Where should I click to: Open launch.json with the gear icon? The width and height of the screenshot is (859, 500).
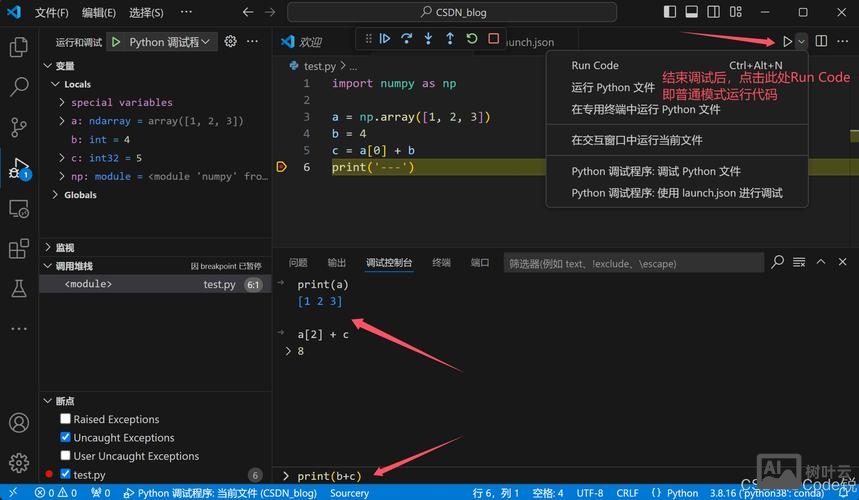(231, 42)
